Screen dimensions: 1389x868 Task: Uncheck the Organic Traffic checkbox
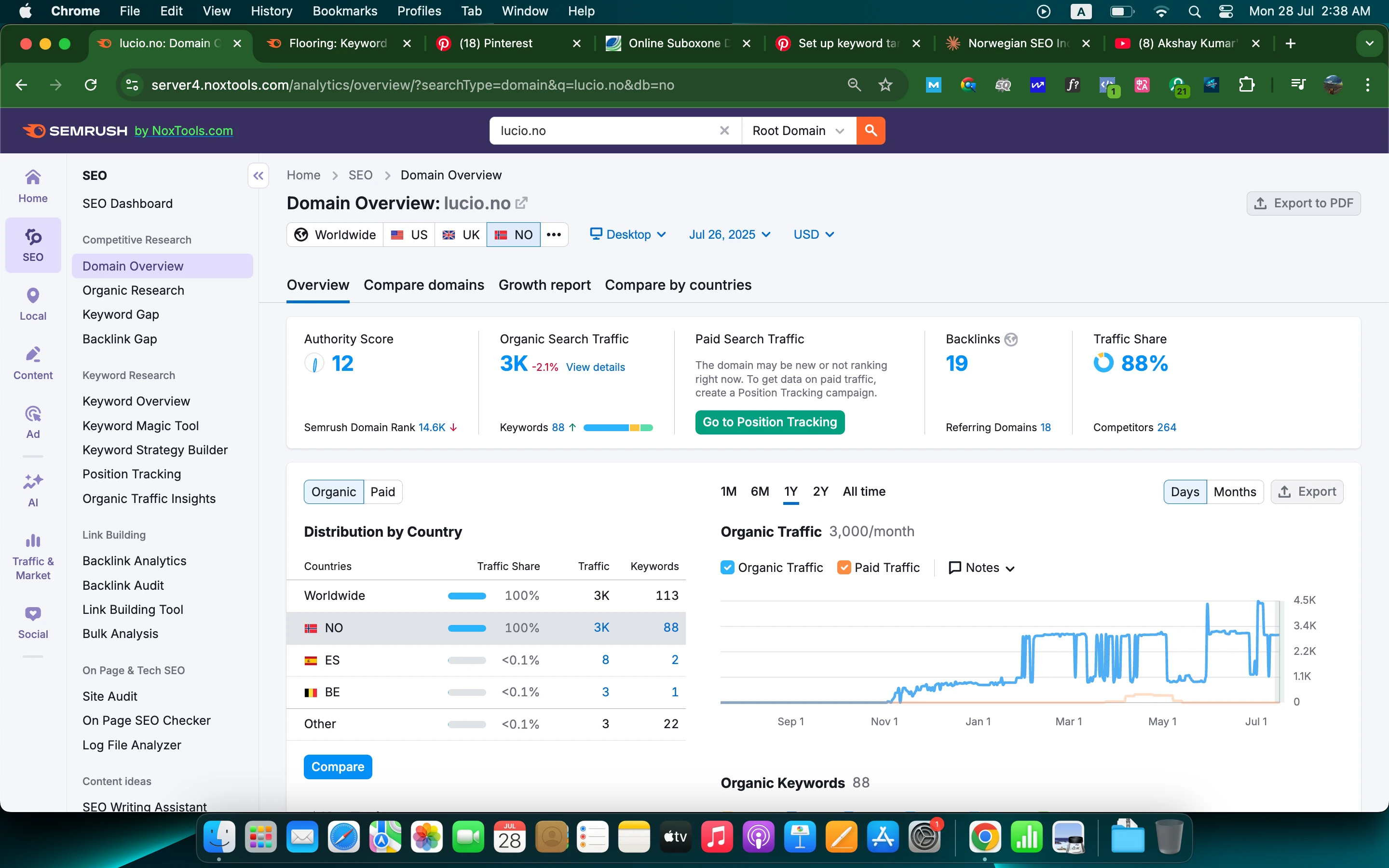click(727, 567)
